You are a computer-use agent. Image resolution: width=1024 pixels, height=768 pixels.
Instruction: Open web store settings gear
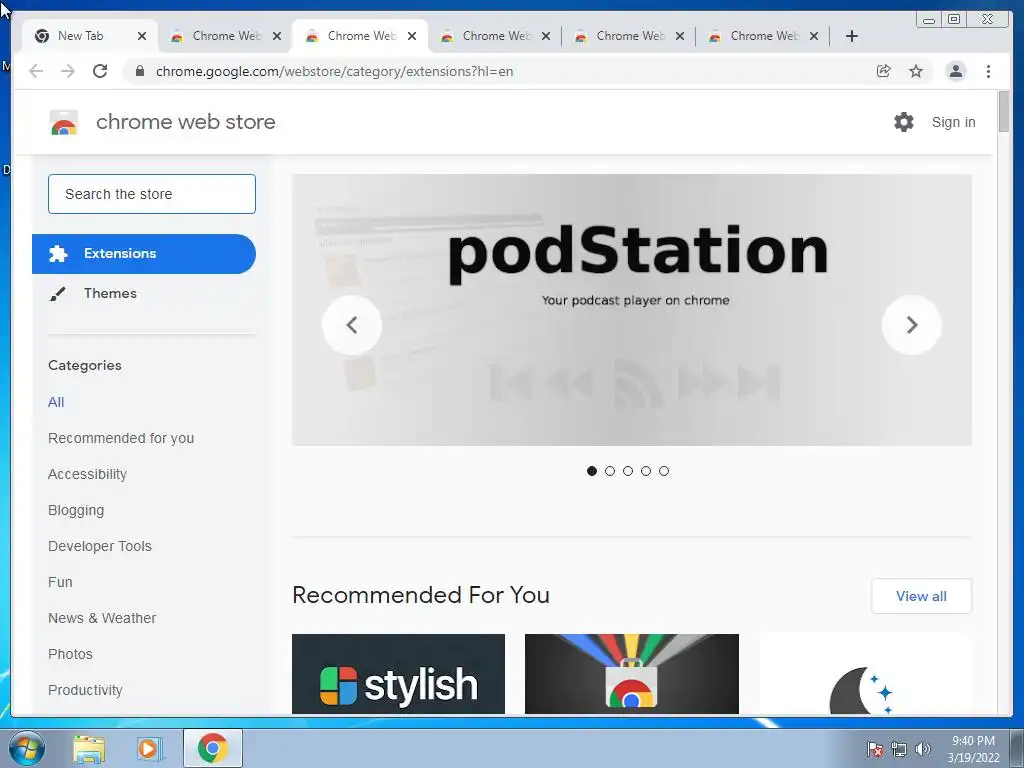tap(904, 122)
